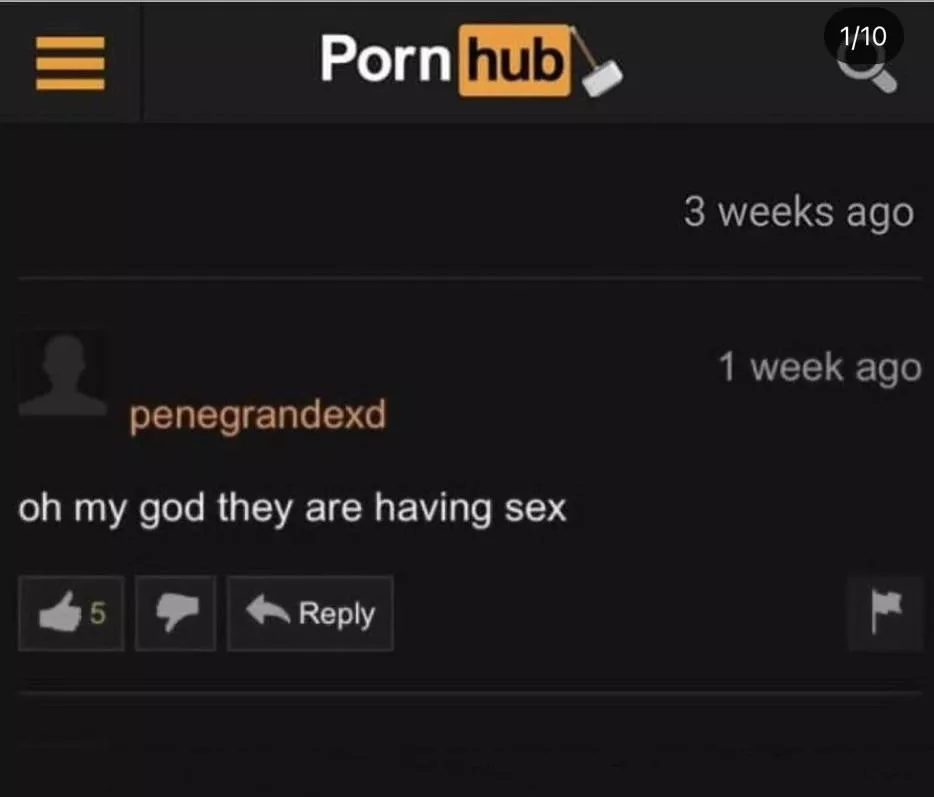Open the orange hamburger menu
934x797 pixels.
pos(70,63)
